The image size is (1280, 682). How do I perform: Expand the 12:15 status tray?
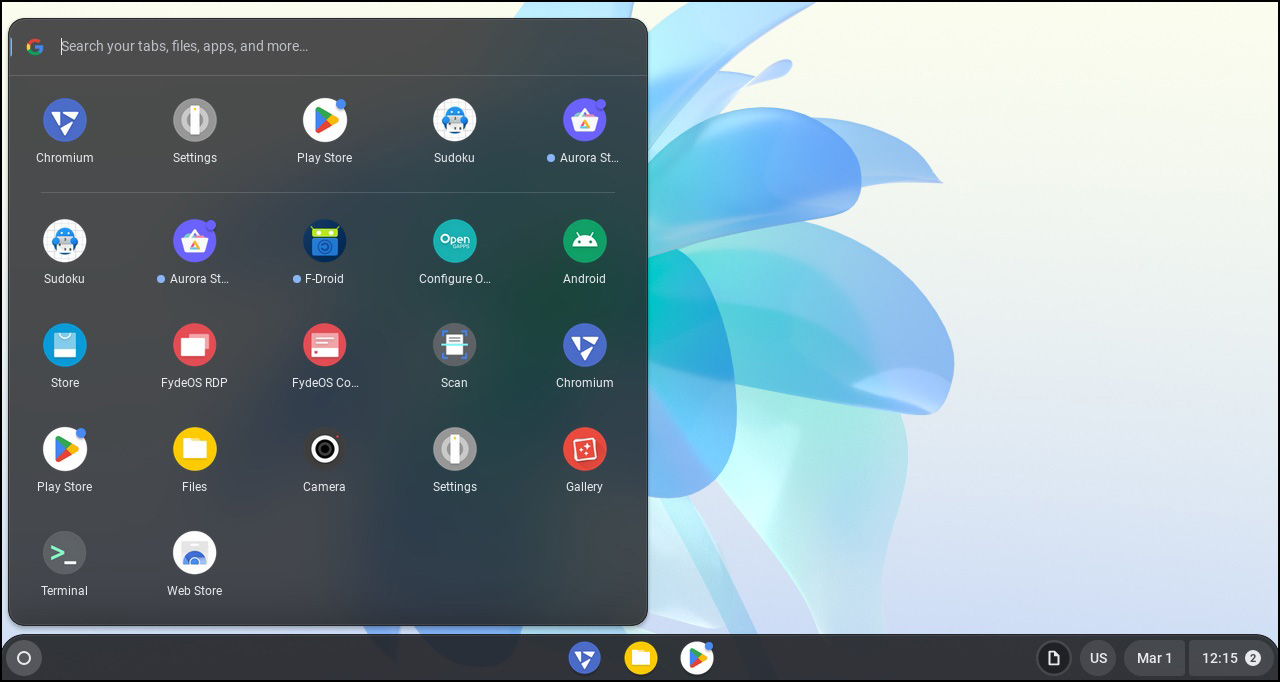(1231, 658)
